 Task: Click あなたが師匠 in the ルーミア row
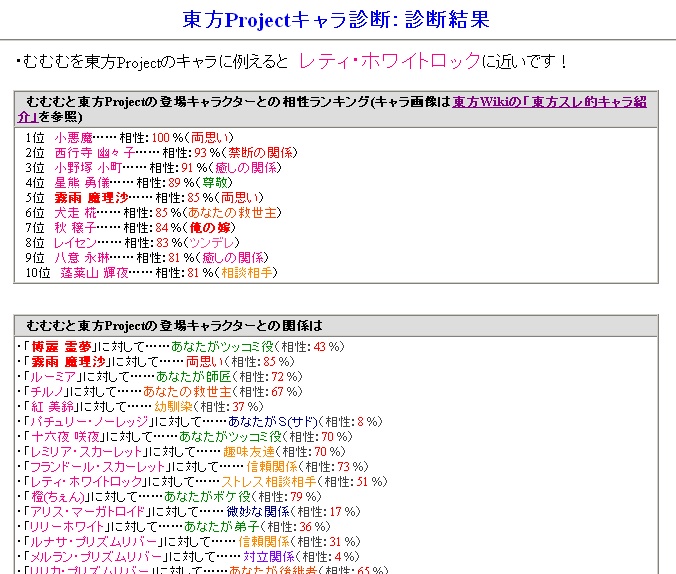pos(194,376)
